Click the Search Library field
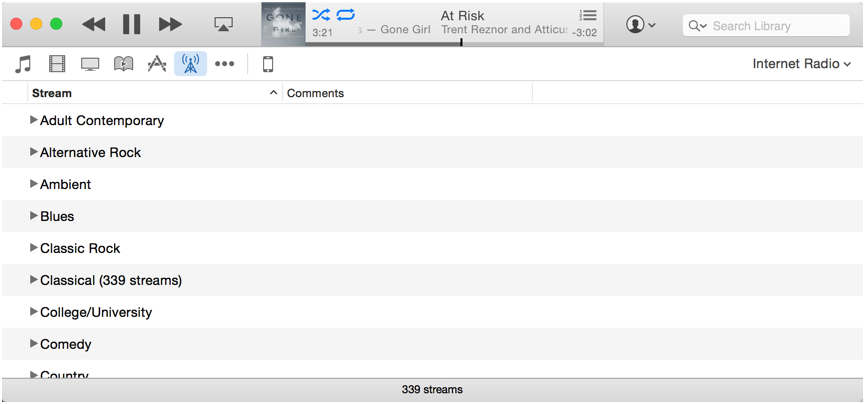The image size is (865, 404). click(x=766, y=25)
